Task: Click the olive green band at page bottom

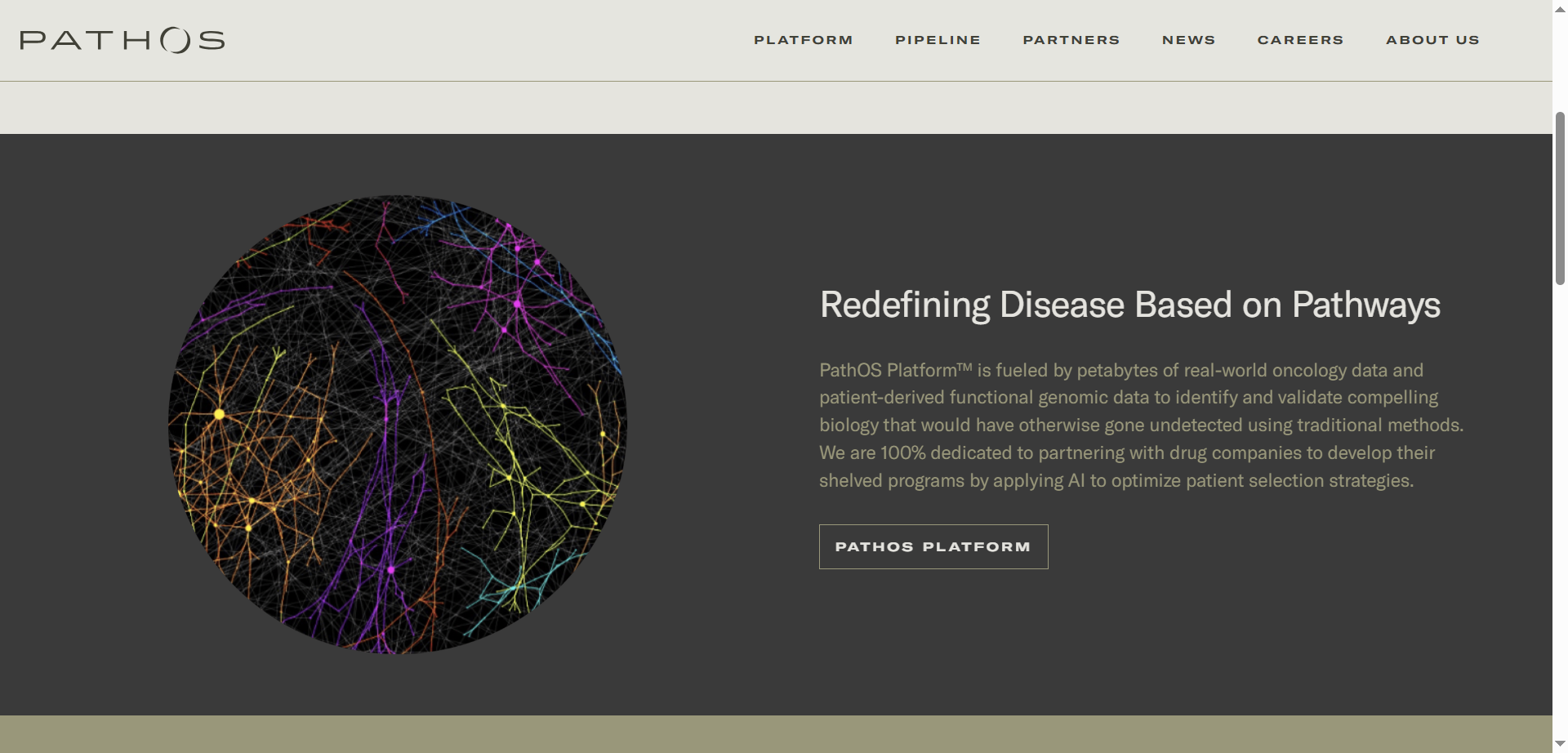Action: click(x=776, y=734)
